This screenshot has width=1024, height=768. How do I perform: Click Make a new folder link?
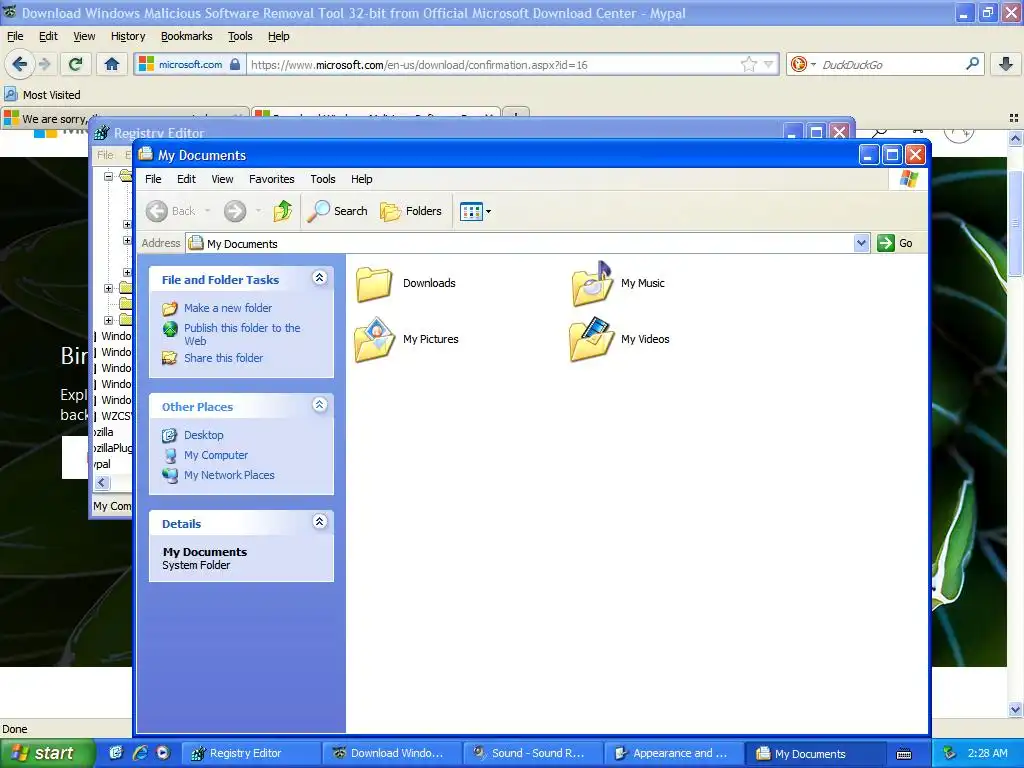tap(227, 308)
